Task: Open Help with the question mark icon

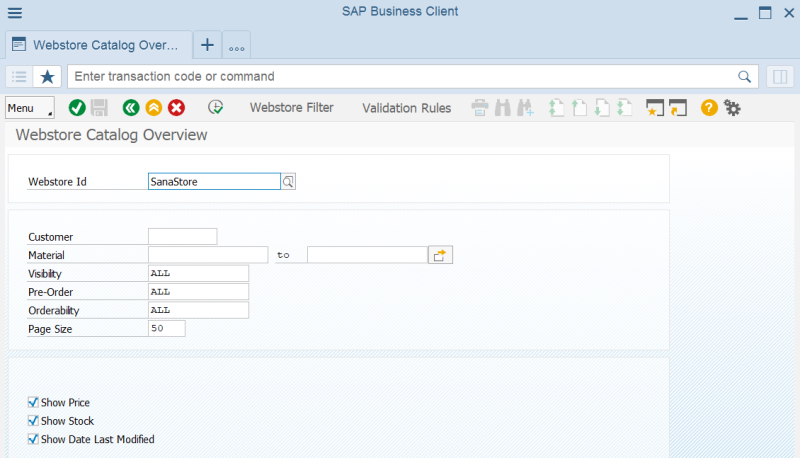Action: click(x=709, y=108)
